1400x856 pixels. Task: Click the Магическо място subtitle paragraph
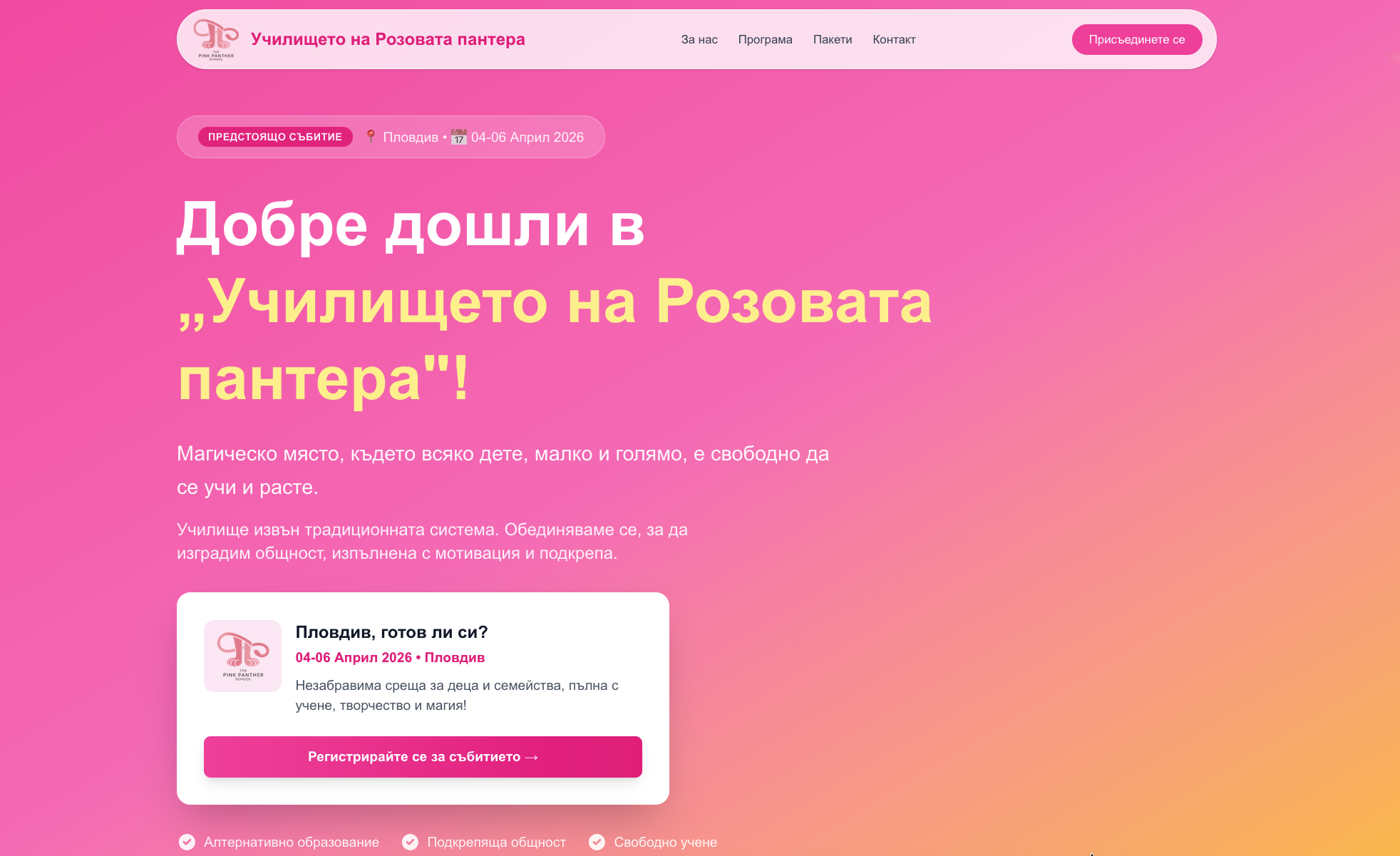[x=503, y=470]
